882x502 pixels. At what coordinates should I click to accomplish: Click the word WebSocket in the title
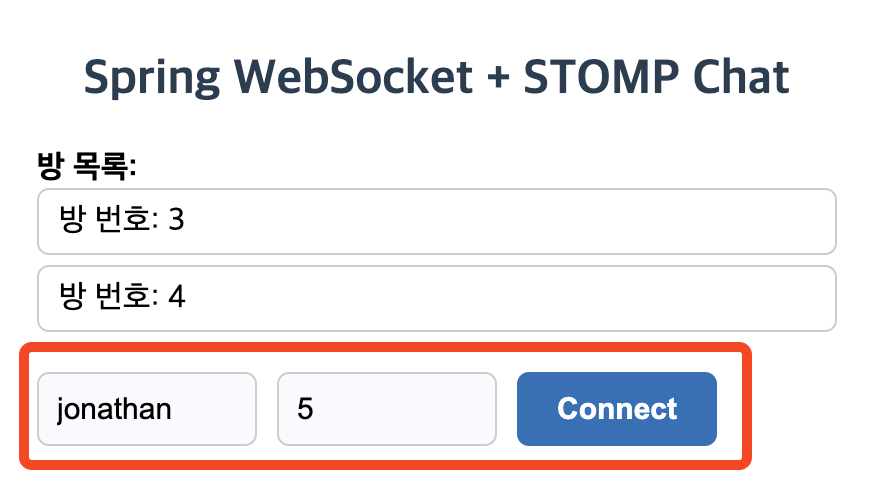click(x=353, y=77)
